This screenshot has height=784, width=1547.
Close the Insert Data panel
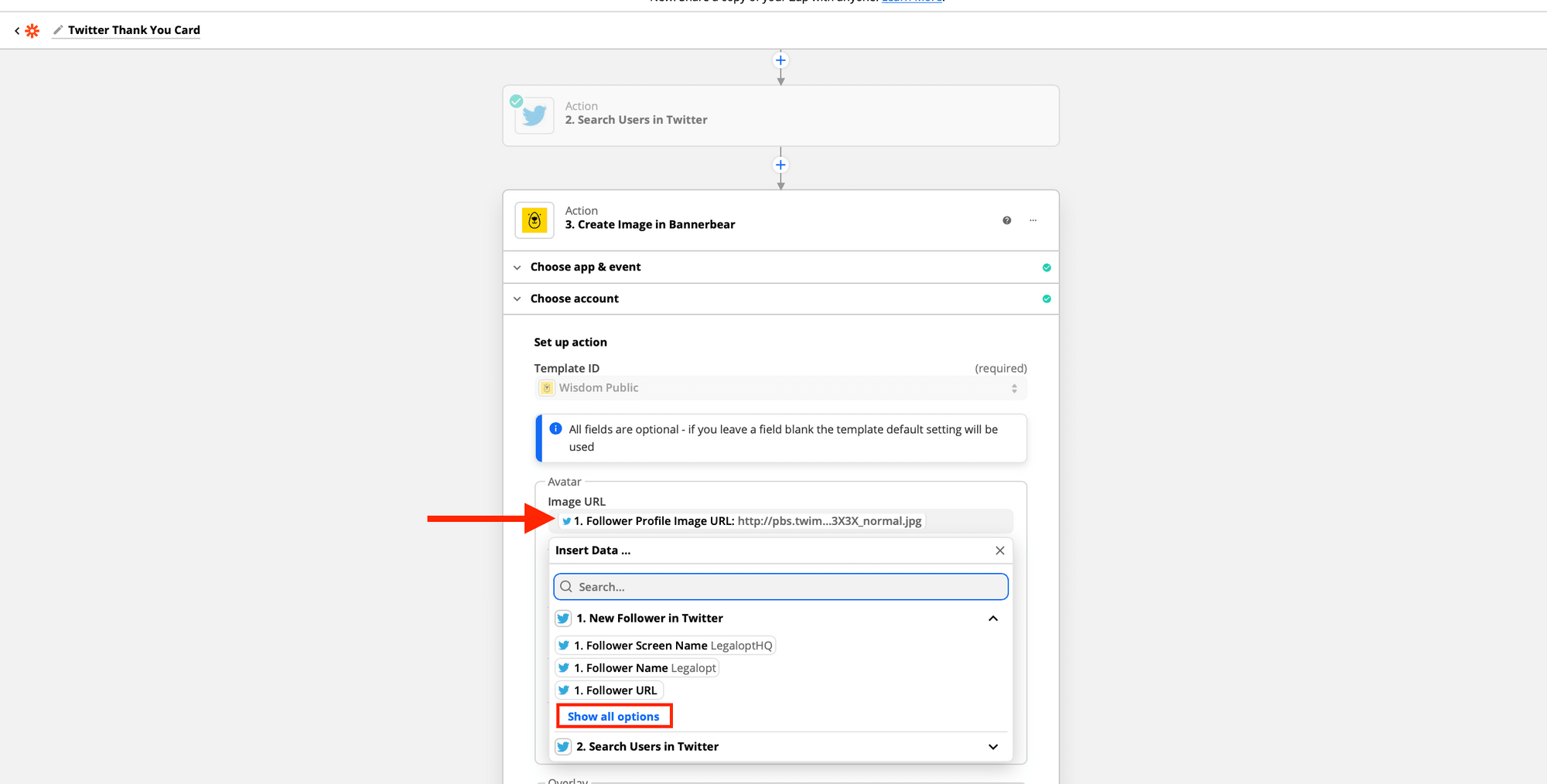tap(999, 551)
